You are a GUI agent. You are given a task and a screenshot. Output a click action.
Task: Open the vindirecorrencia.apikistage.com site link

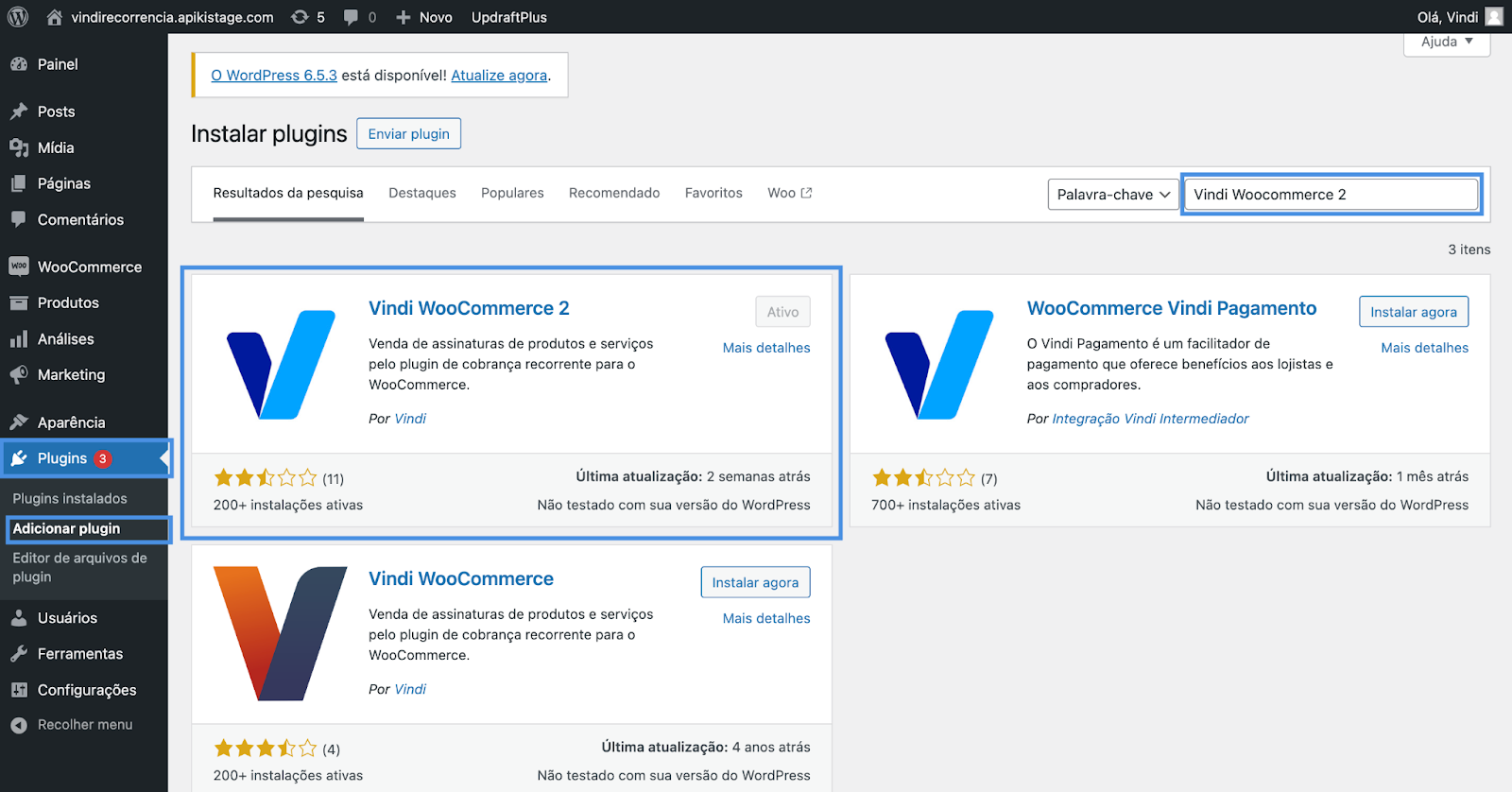point(172,17)
